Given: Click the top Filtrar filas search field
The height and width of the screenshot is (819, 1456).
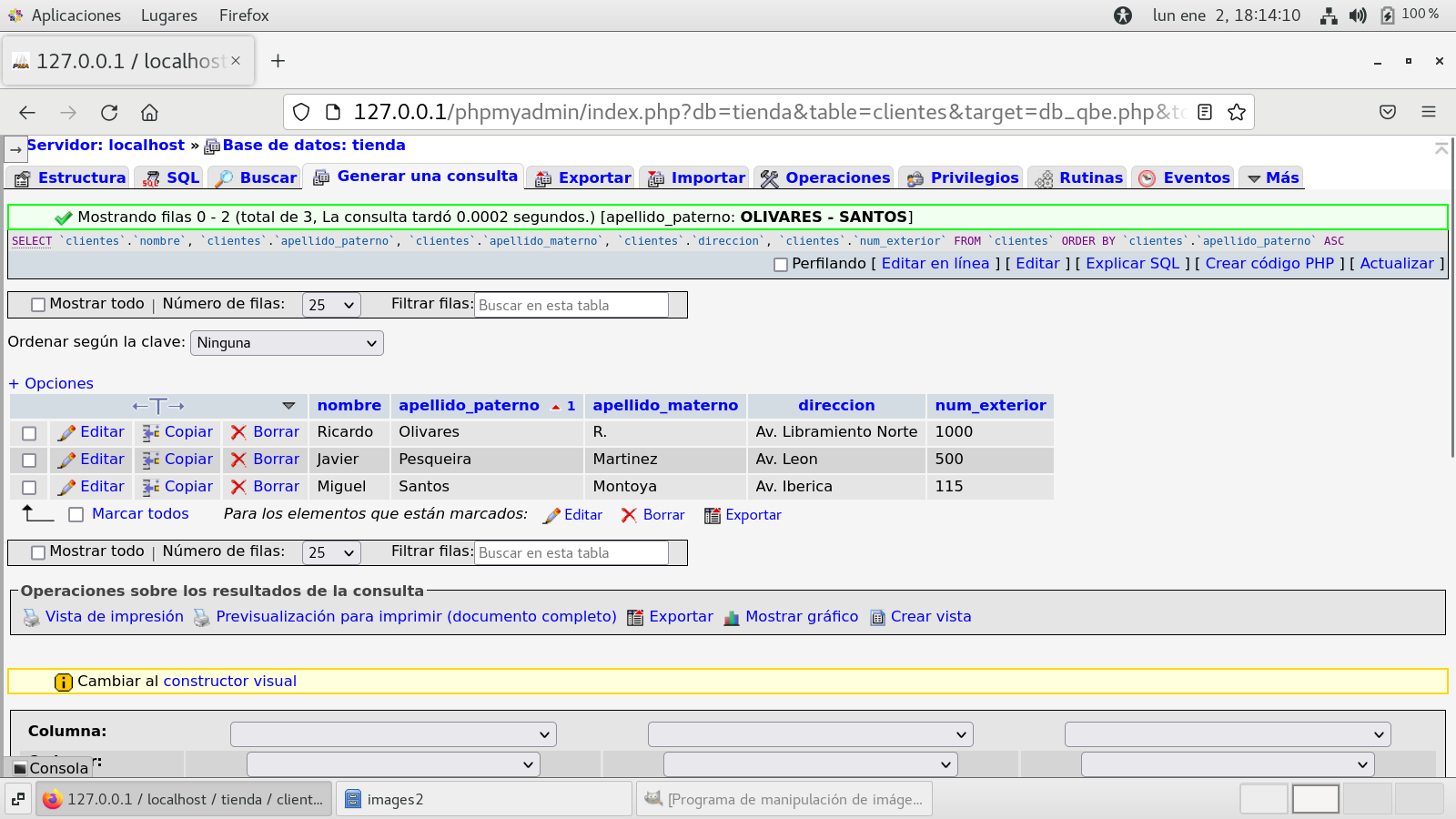Looking at the screenshot, I should tap(571, 306).
